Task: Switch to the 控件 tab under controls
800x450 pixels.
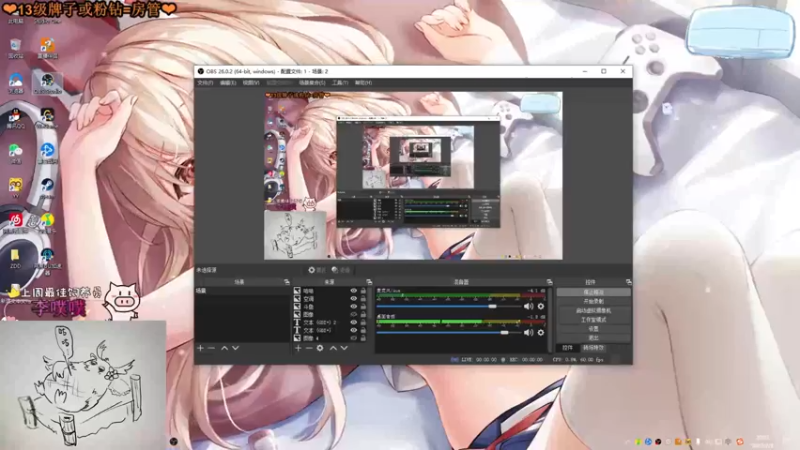Action: pyautogui.click(x=567, y=348)
